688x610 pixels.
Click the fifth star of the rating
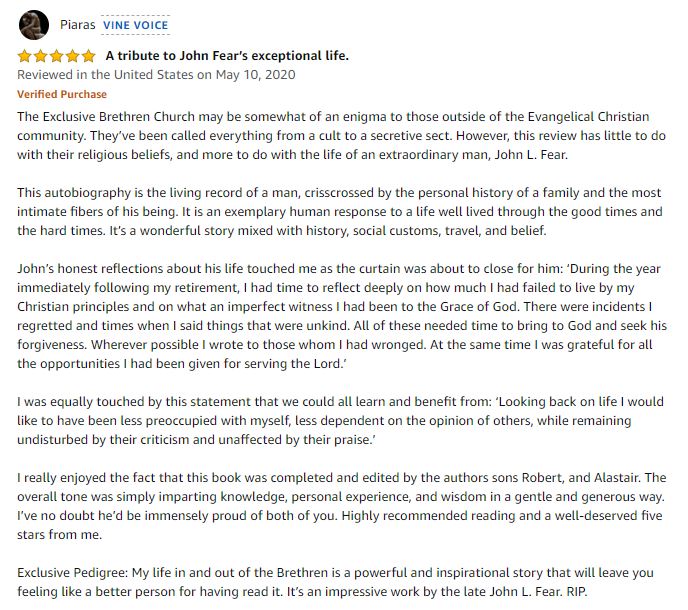tap(89, 56)
